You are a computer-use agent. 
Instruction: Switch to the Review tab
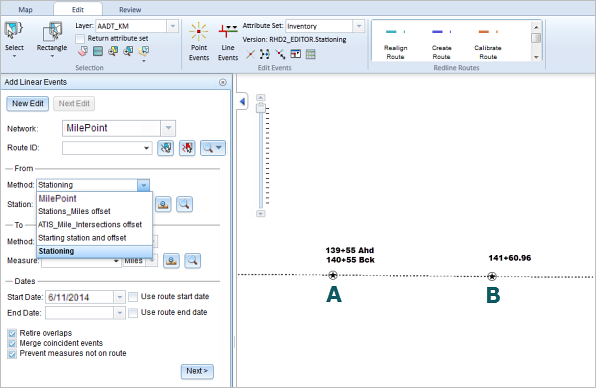click(x=130, y=10)
